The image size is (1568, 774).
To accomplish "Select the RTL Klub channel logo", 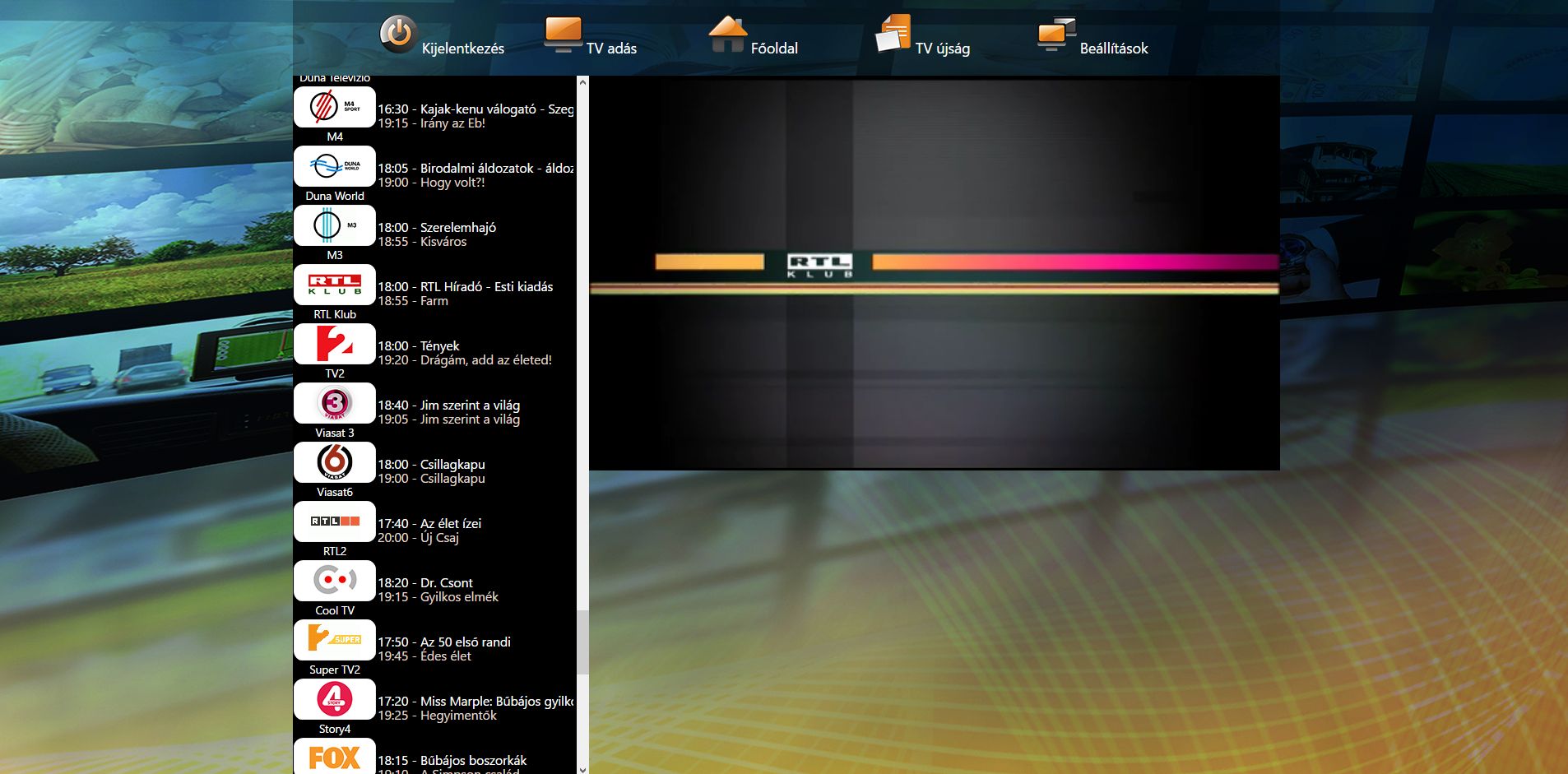I will 335,285.
